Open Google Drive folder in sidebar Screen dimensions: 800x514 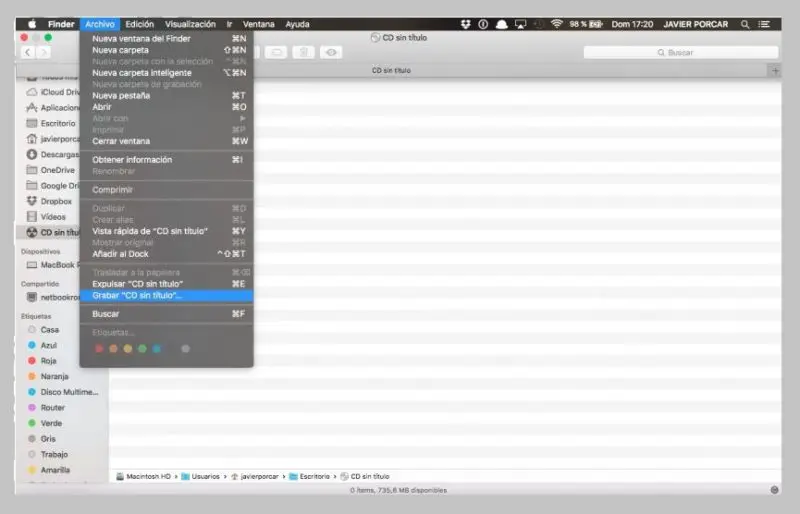(54, 186)
